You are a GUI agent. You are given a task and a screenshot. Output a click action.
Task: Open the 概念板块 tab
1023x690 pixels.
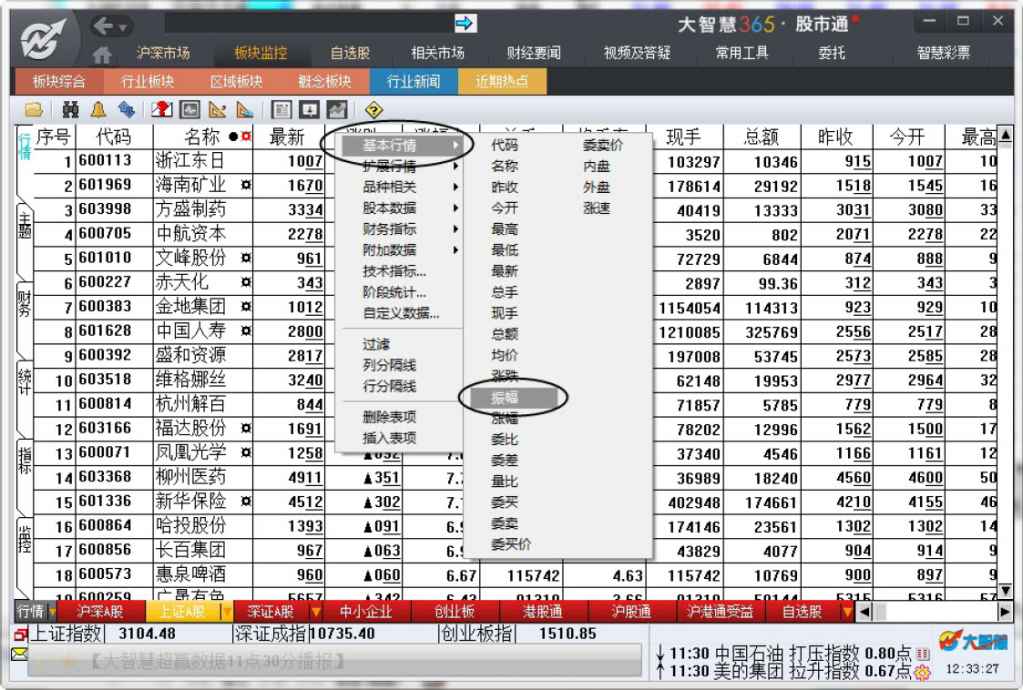pyautogui.click(x=324, y=82)
